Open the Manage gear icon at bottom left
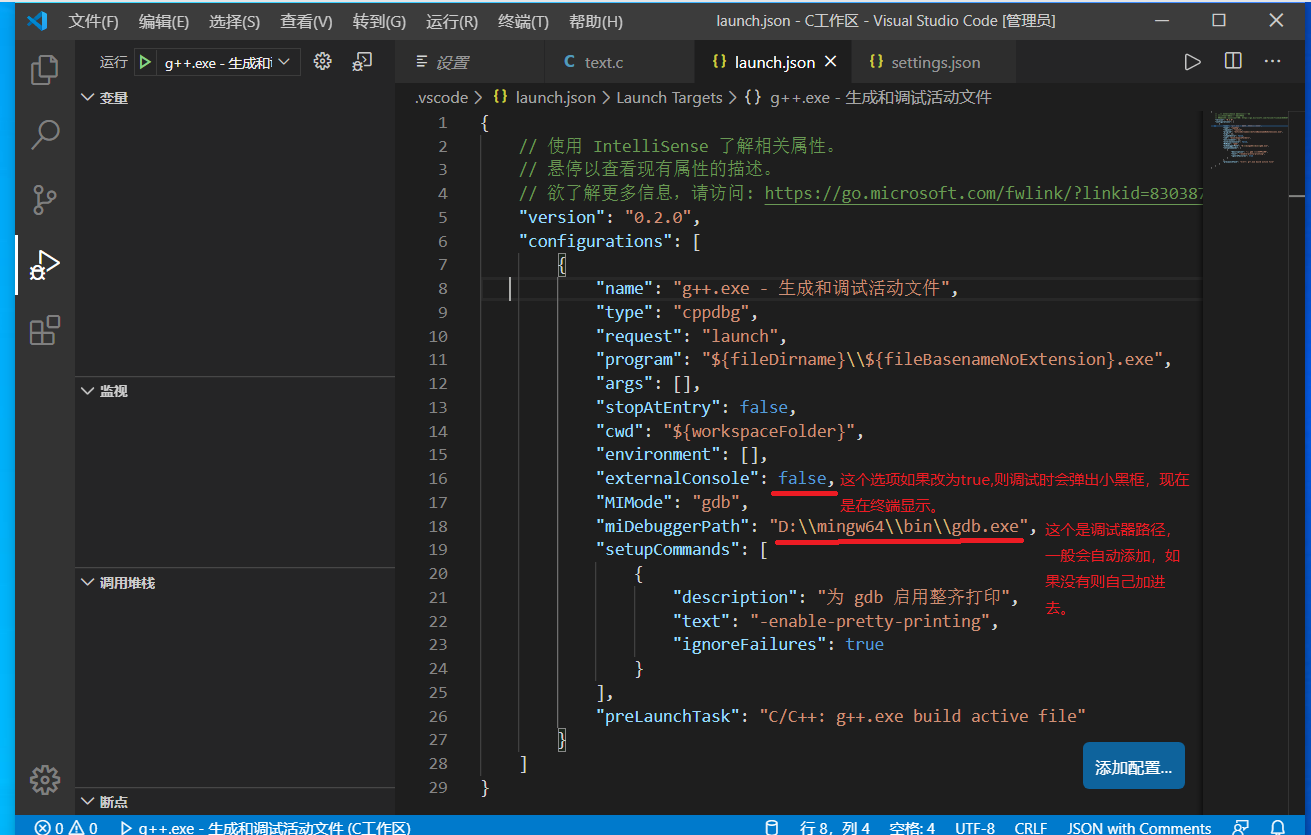The image size is (1311, 835). point(44,780)
